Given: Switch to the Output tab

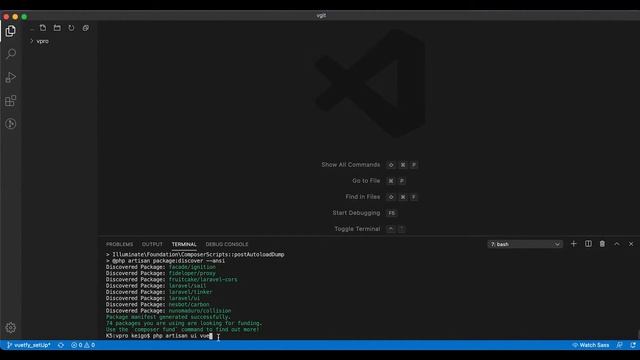Looking at the screenshot, I should coord(152,244).
